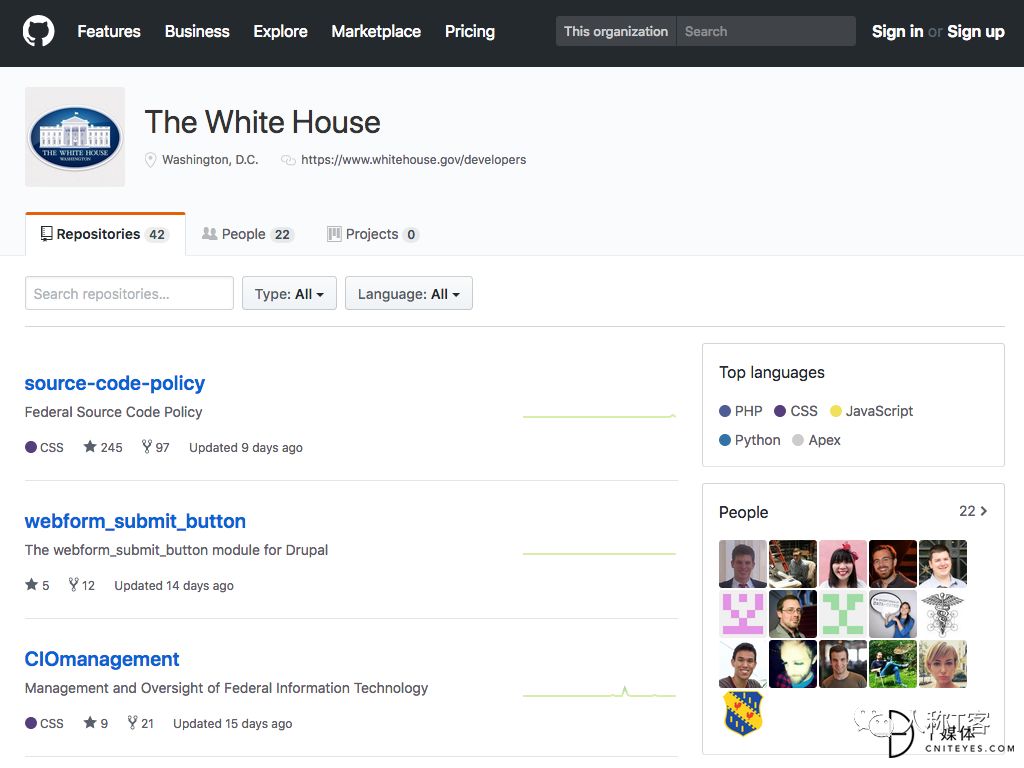Filter by CSS in Top languages
The image size is (1024, 768).
[796, 411]
